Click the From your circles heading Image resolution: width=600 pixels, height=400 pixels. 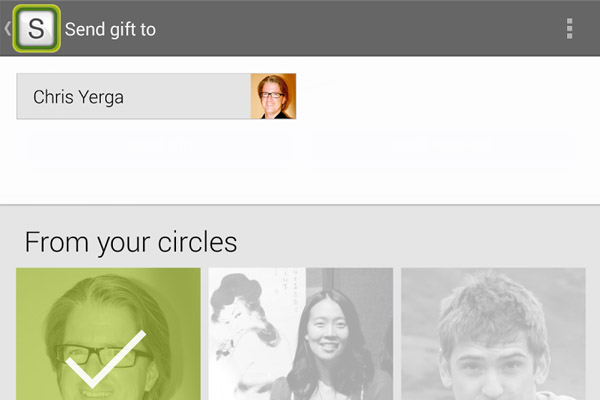pyautogui.click(x=131, y=243)
